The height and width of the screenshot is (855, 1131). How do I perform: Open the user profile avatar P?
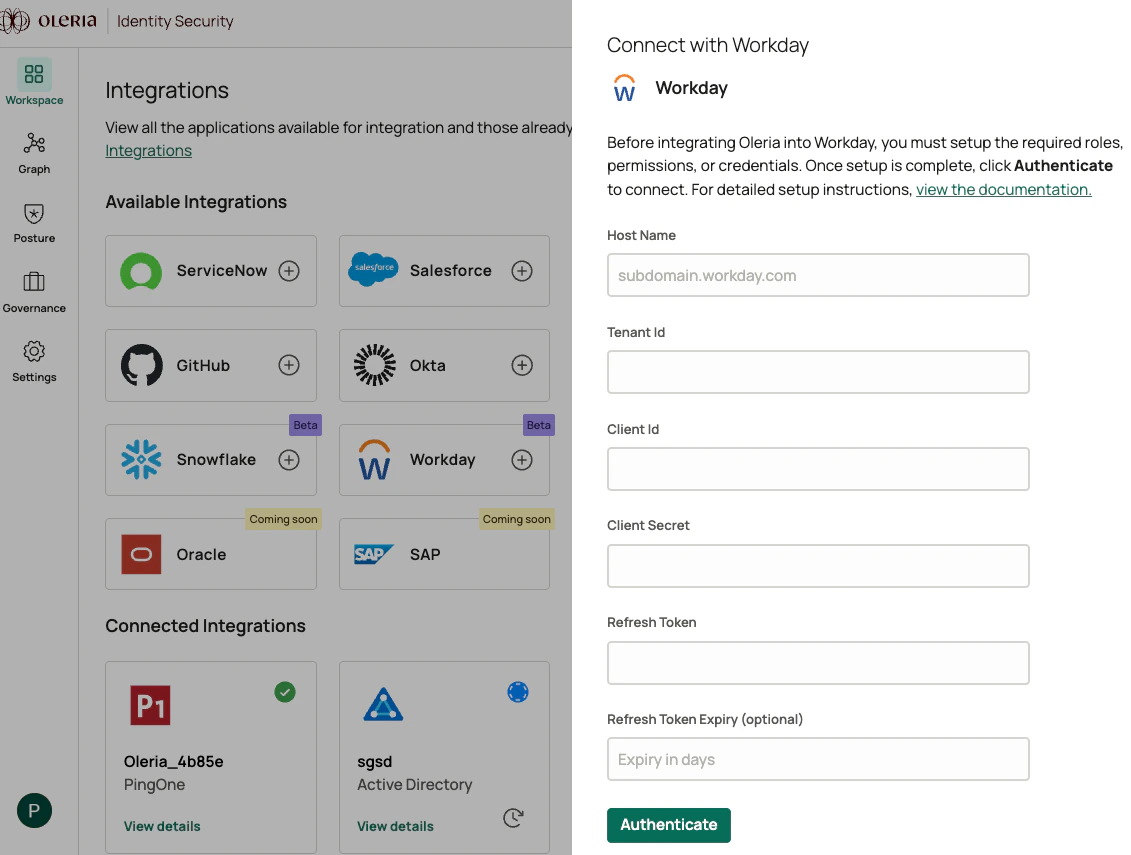click(x=34, y=810)
